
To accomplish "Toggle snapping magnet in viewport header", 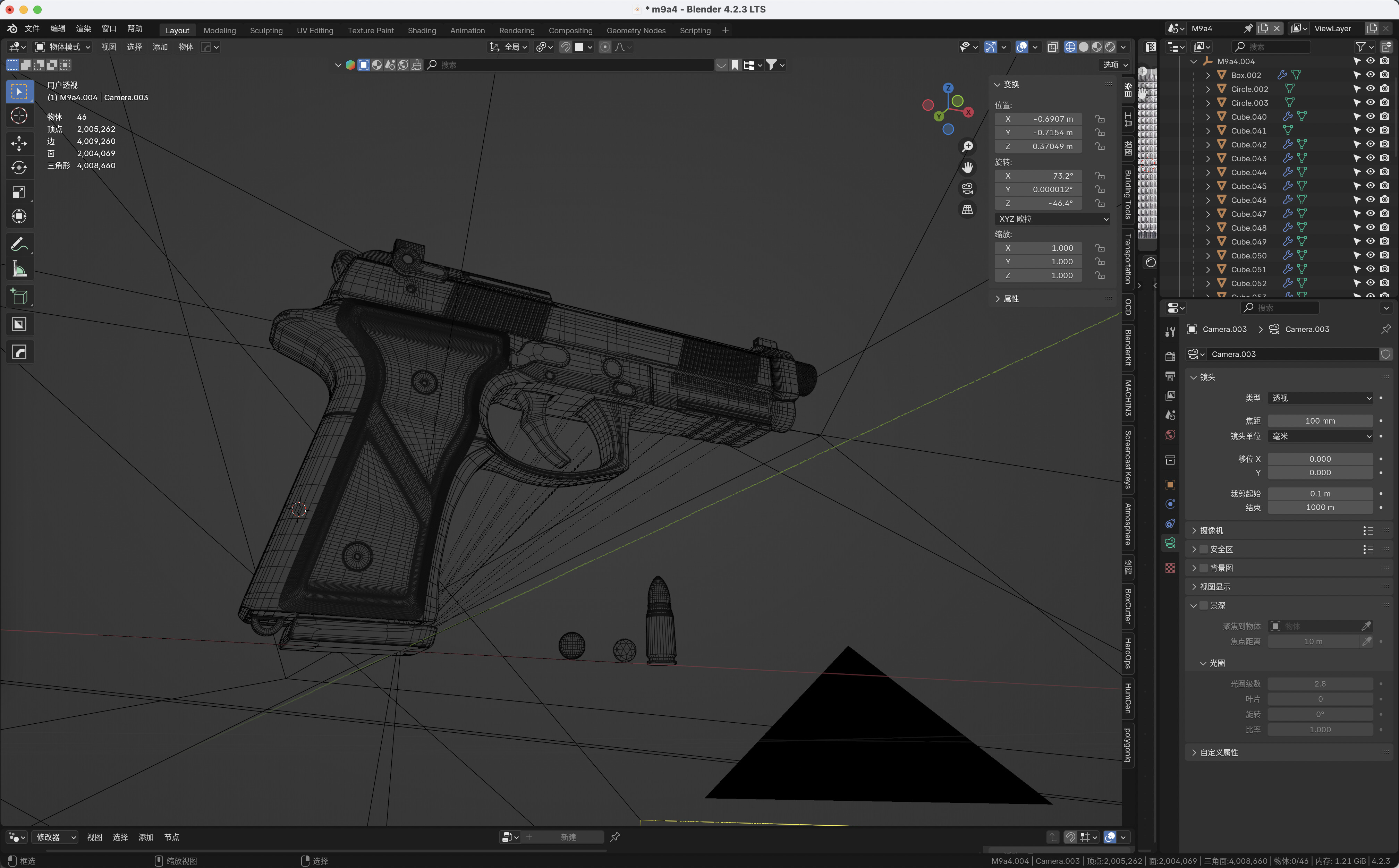I will click(566, 47).
